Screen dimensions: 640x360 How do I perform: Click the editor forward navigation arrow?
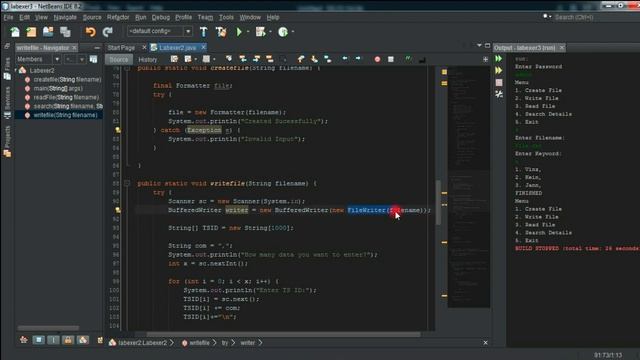click(x=358, y=59)
